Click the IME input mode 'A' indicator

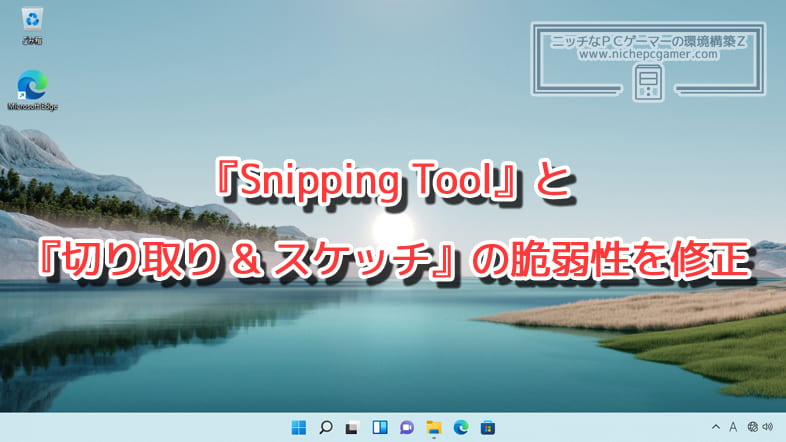pos(733,427)
